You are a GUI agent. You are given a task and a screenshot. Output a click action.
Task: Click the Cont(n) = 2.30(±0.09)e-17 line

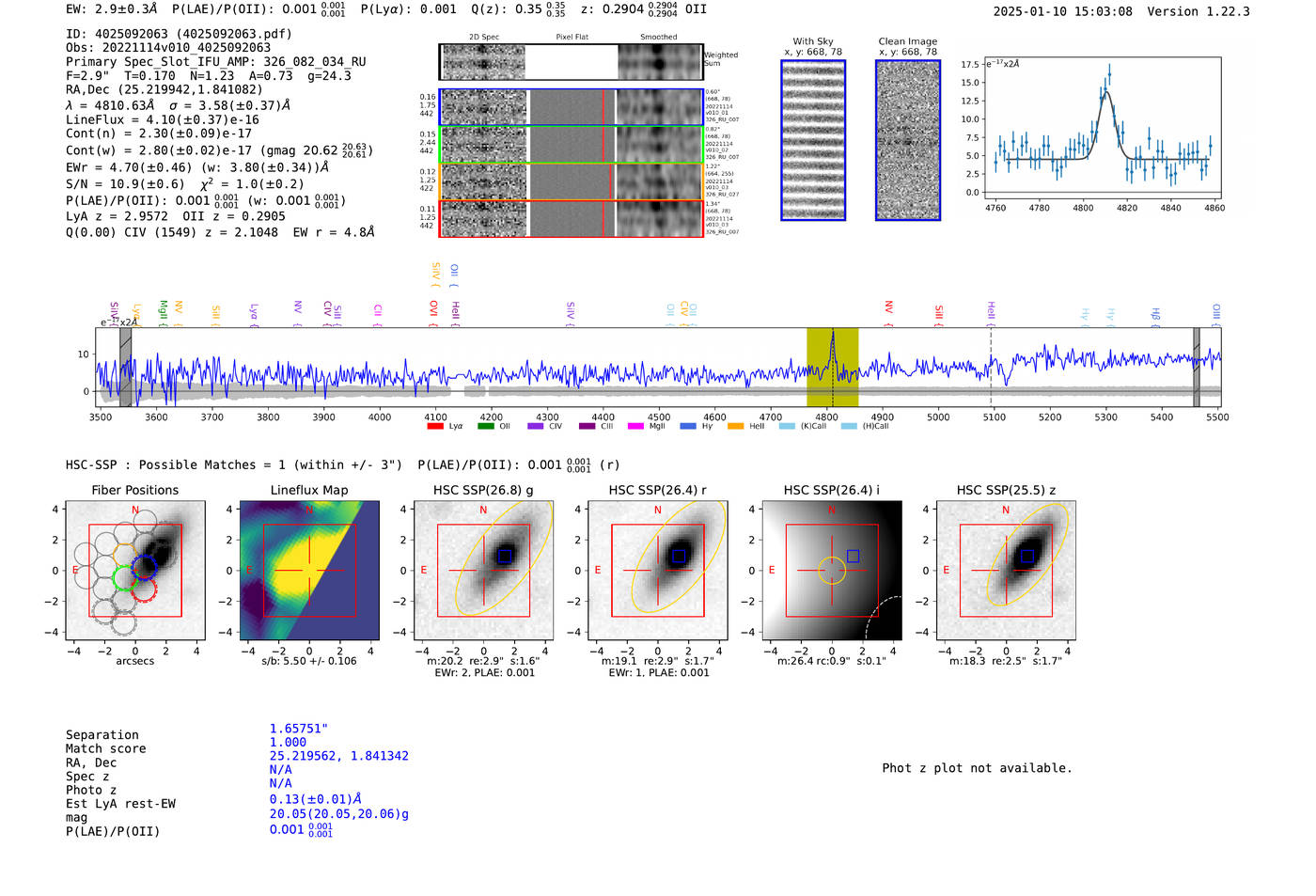159,134
